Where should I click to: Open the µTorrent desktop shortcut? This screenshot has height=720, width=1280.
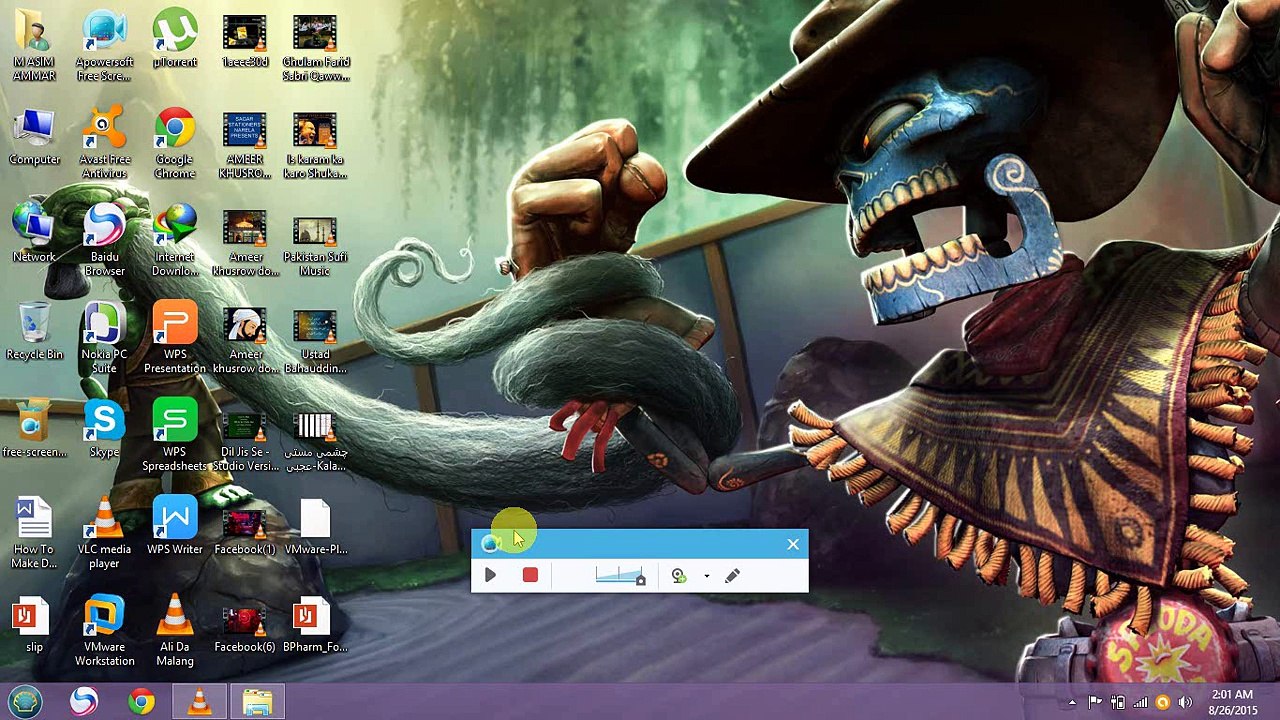pyautogui.click(x=175, y=40)
